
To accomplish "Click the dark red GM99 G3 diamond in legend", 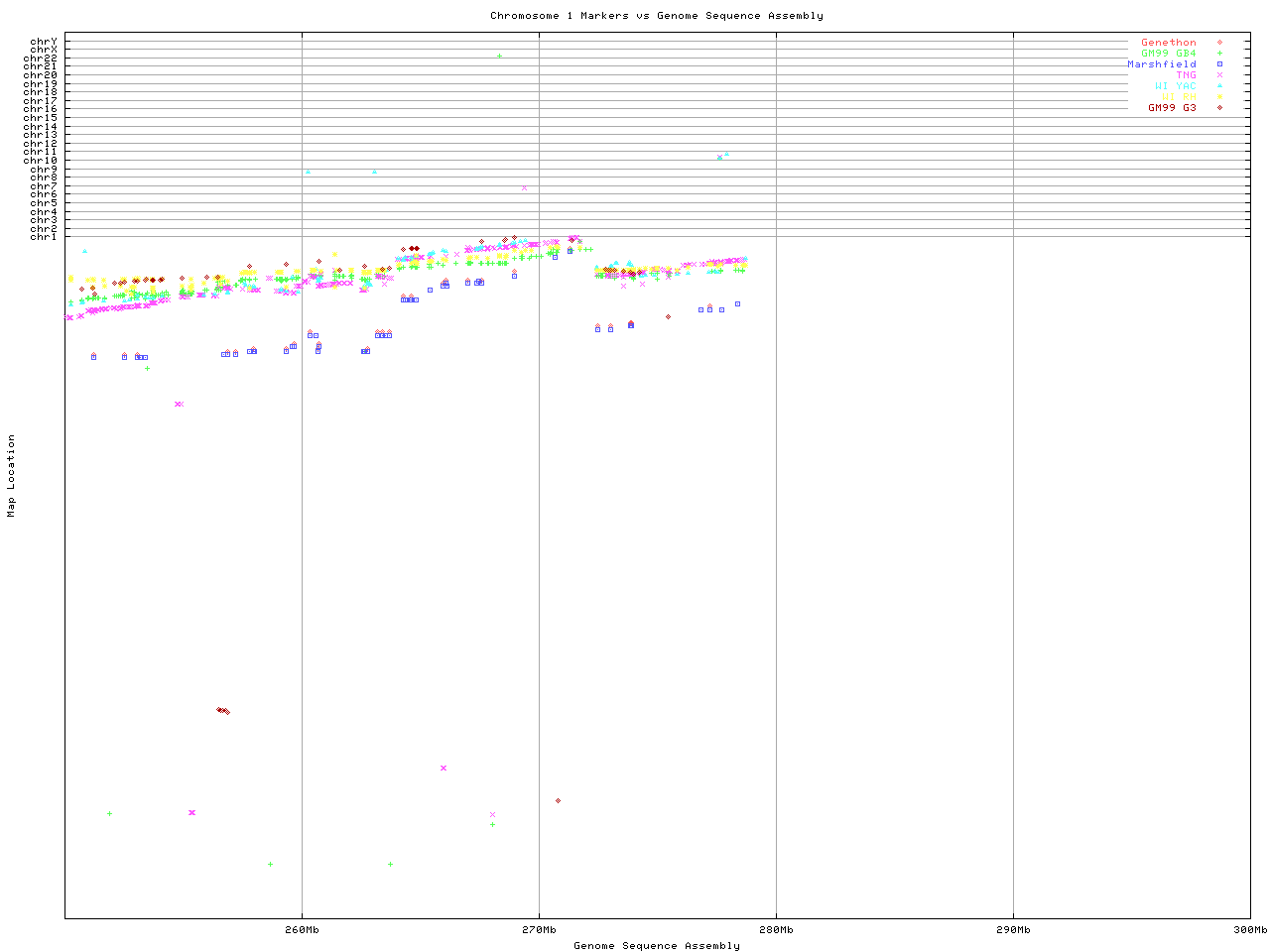I will click(x=1219, y=108).
